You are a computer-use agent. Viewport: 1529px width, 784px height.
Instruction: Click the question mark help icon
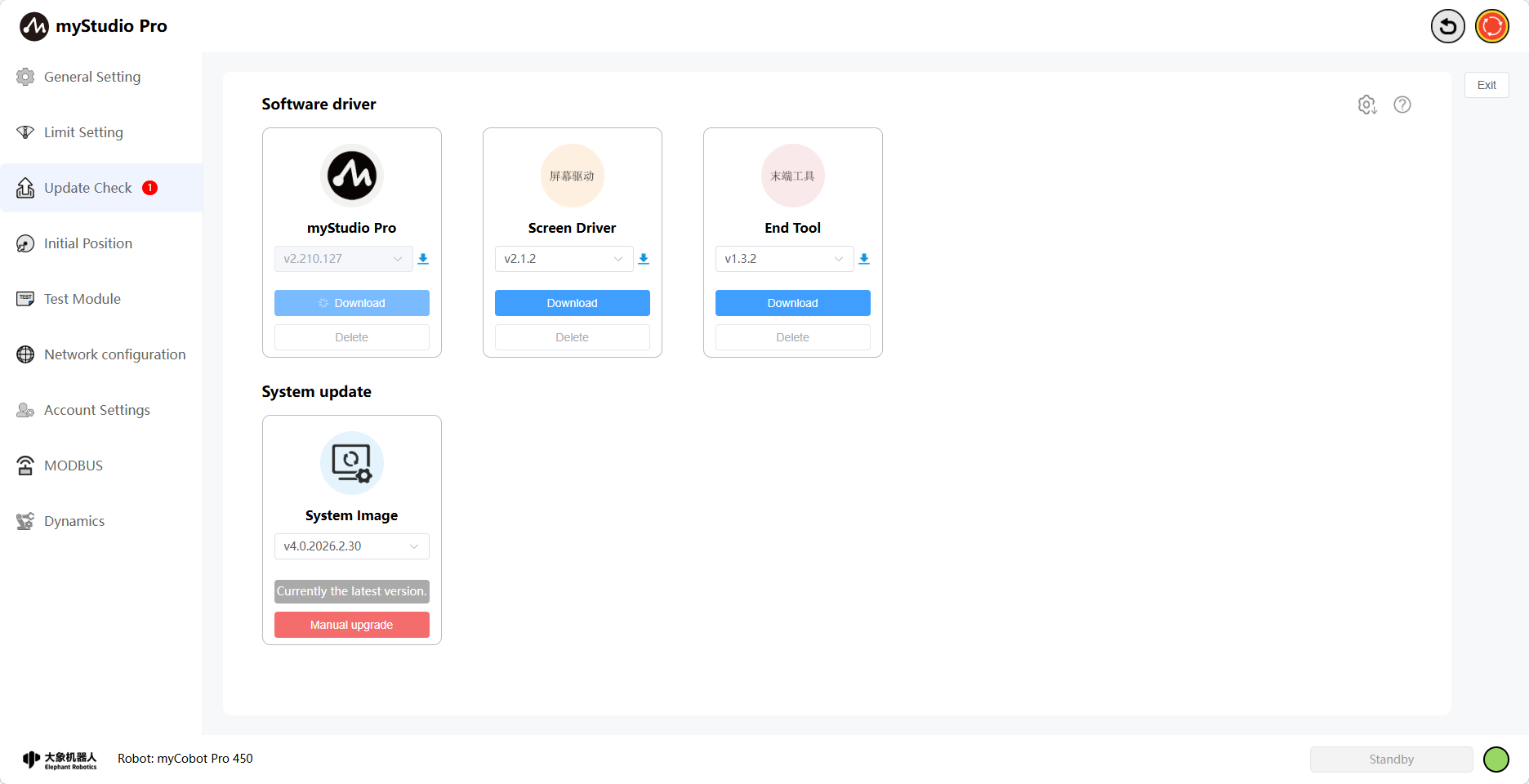(x=1402, y=105)
